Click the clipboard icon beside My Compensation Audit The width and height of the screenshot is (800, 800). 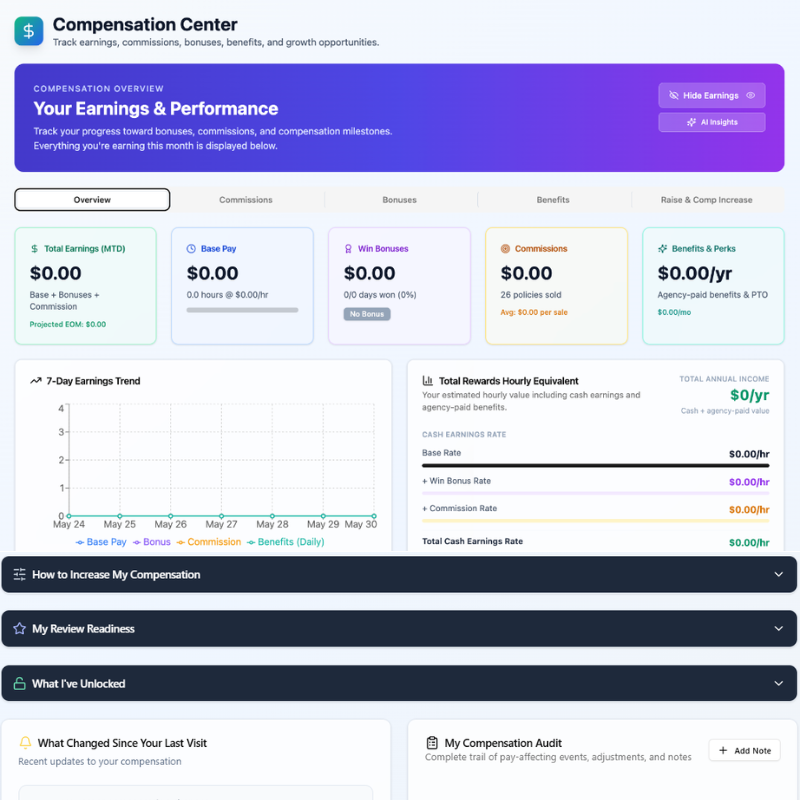pyautogui.click(x=432, y=743)
